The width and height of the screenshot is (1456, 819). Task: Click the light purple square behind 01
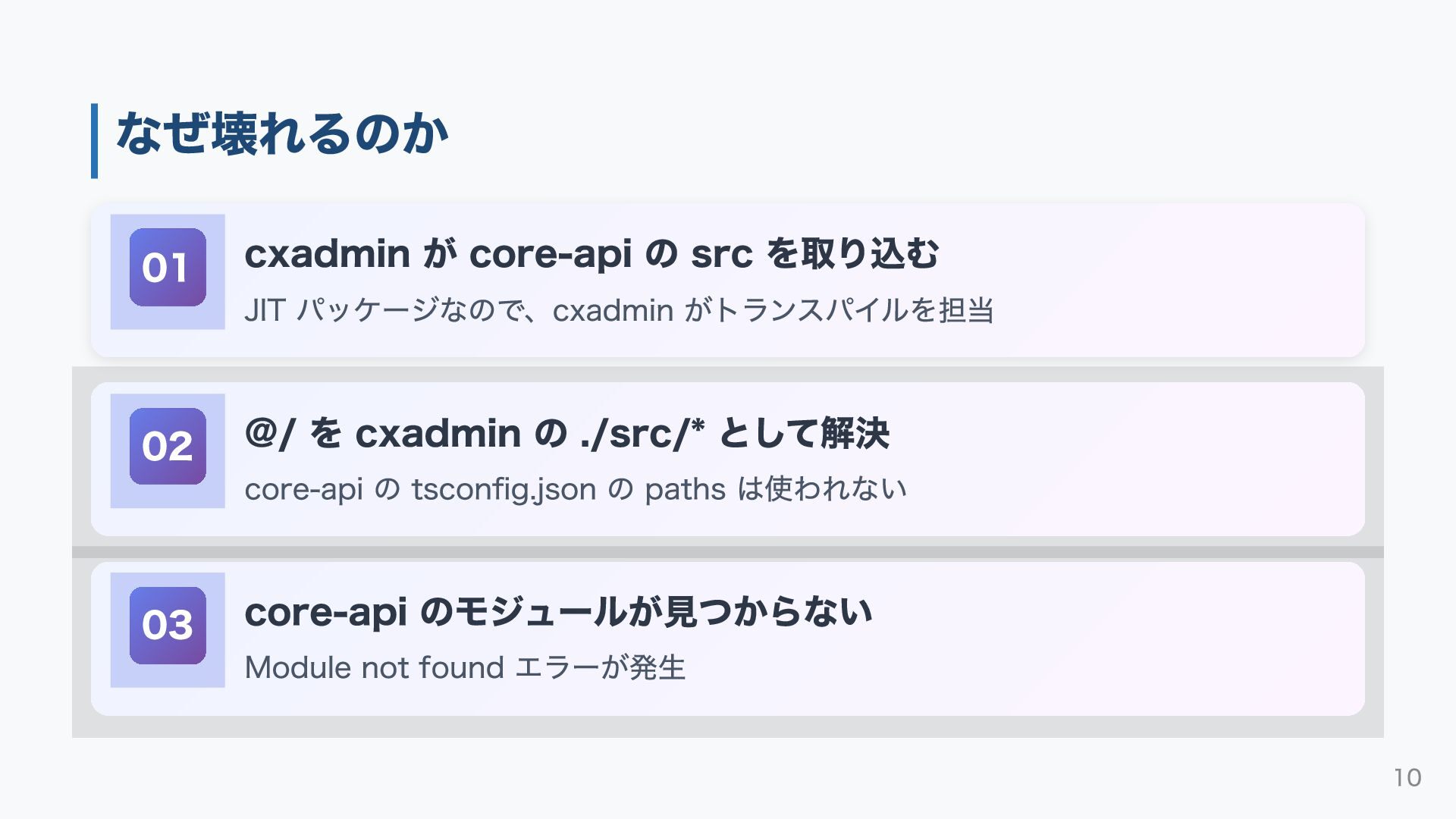click(119, 320)
